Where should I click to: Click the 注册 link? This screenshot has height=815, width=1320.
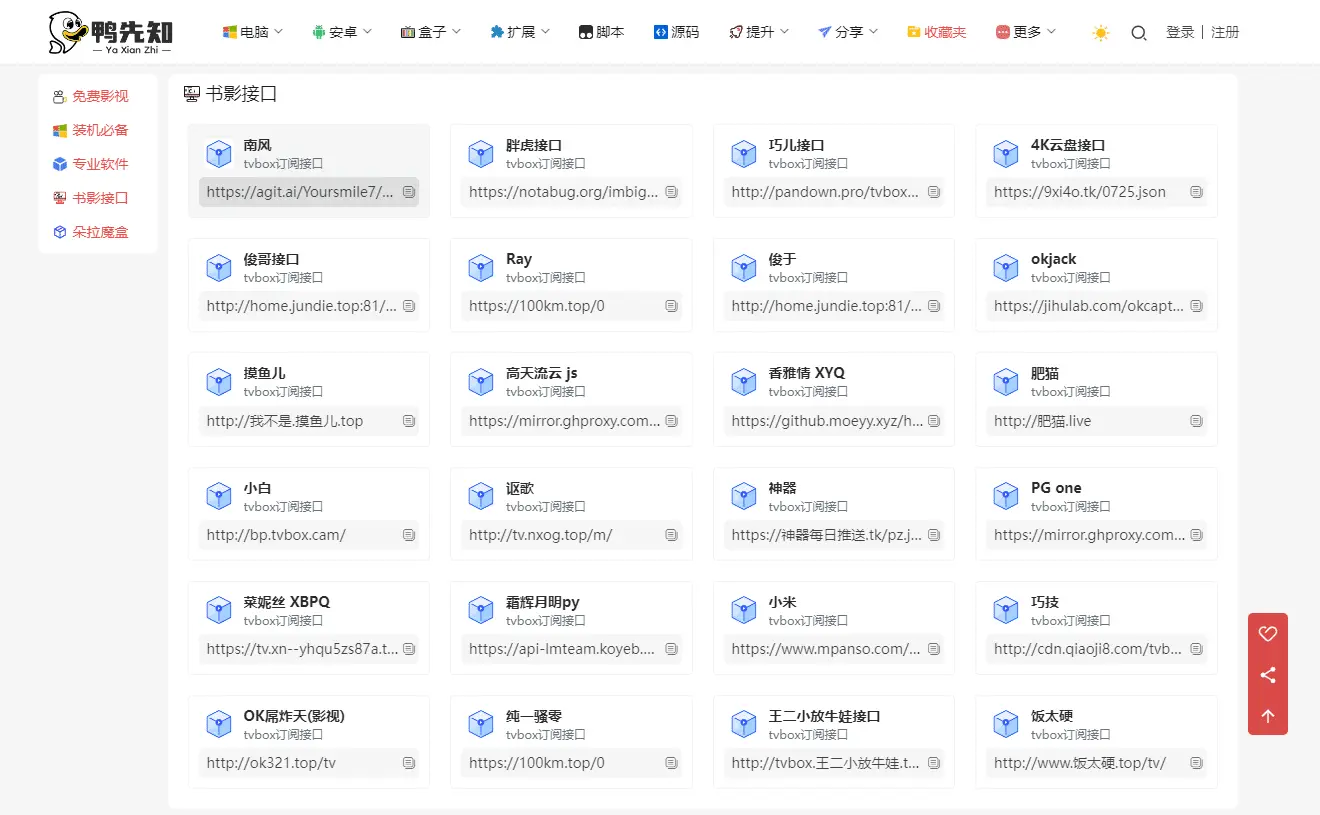point(1225,32)
